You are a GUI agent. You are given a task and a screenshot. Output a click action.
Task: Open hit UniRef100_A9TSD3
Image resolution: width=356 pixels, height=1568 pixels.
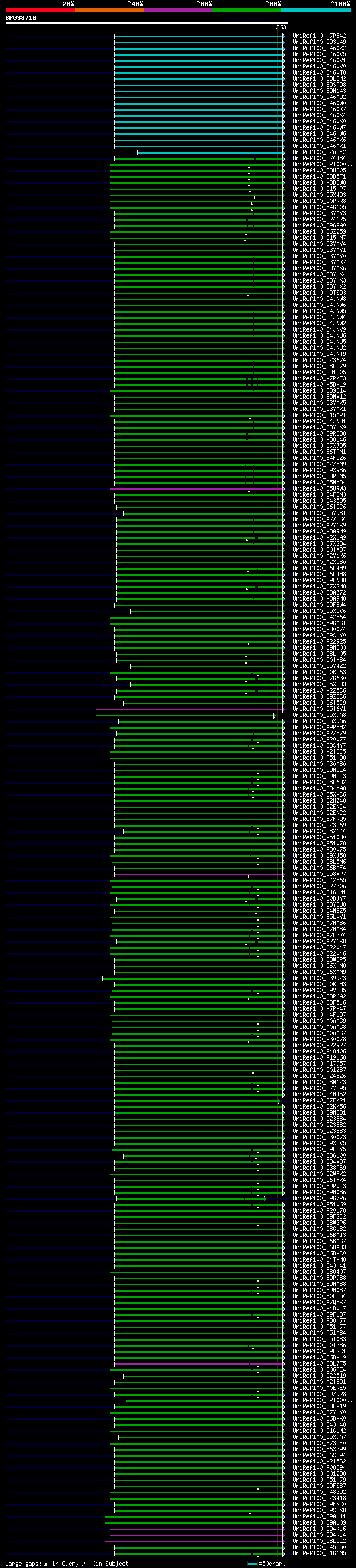[319, 293]
